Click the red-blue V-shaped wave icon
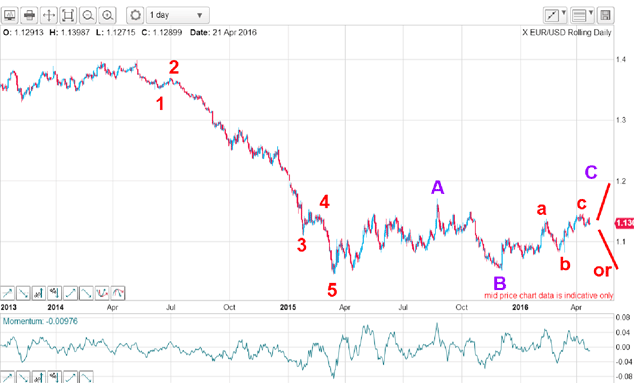The width and height of the screenshot is (634, 383). coord(102,293)
